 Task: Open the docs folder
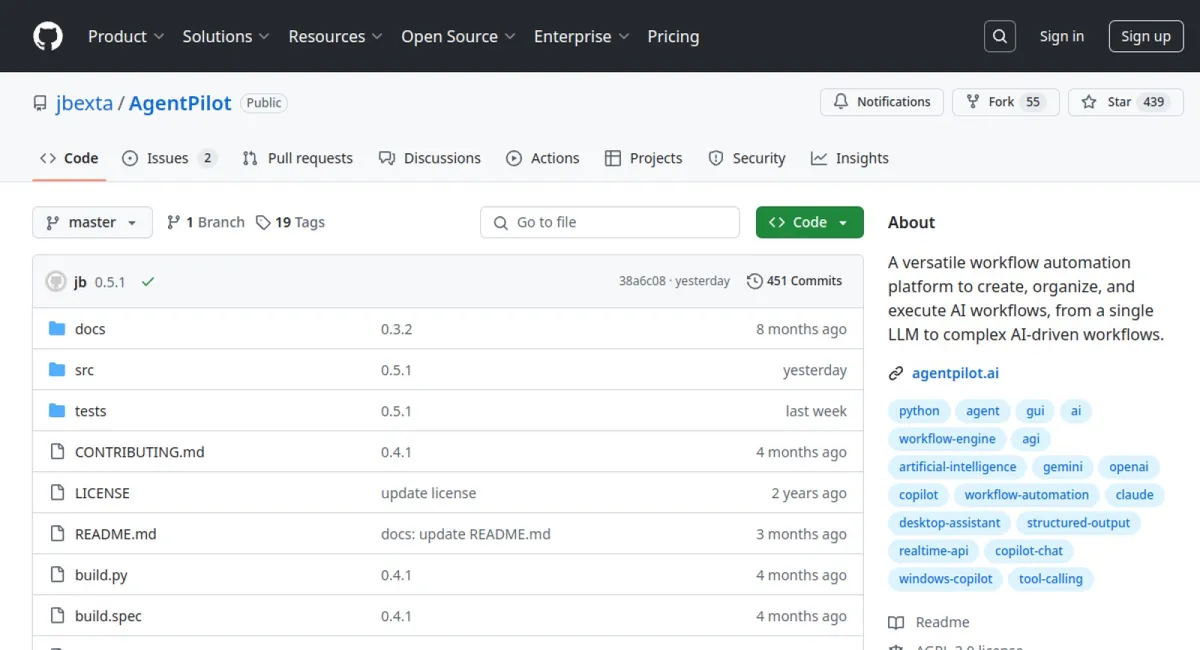90,329
